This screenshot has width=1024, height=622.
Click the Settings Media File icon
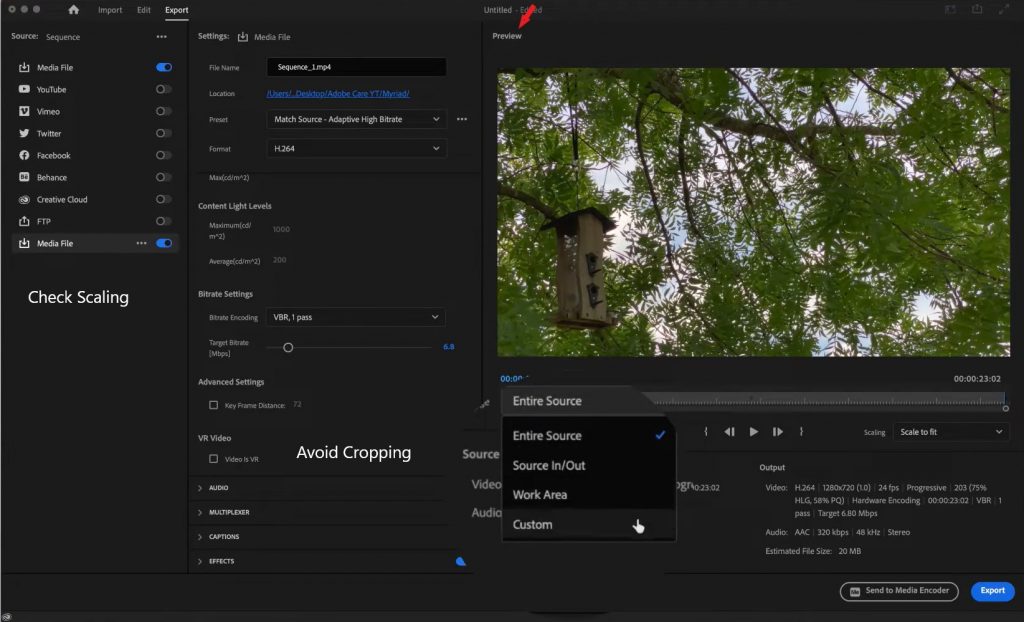coord(242,37)
